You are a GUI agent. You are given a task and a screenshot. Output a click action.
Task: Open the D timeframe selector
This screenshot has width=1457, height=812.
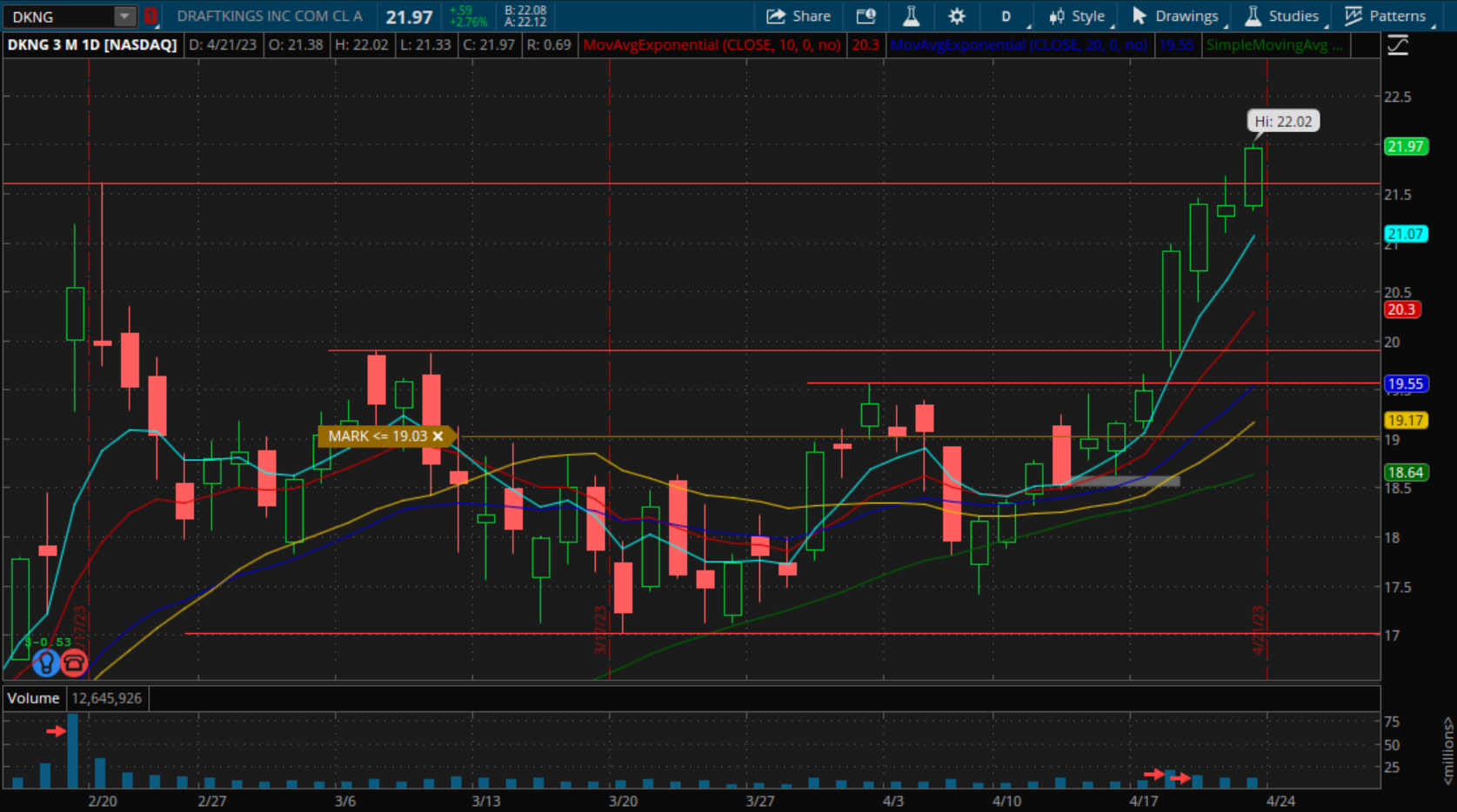[x=1006, y=16]
